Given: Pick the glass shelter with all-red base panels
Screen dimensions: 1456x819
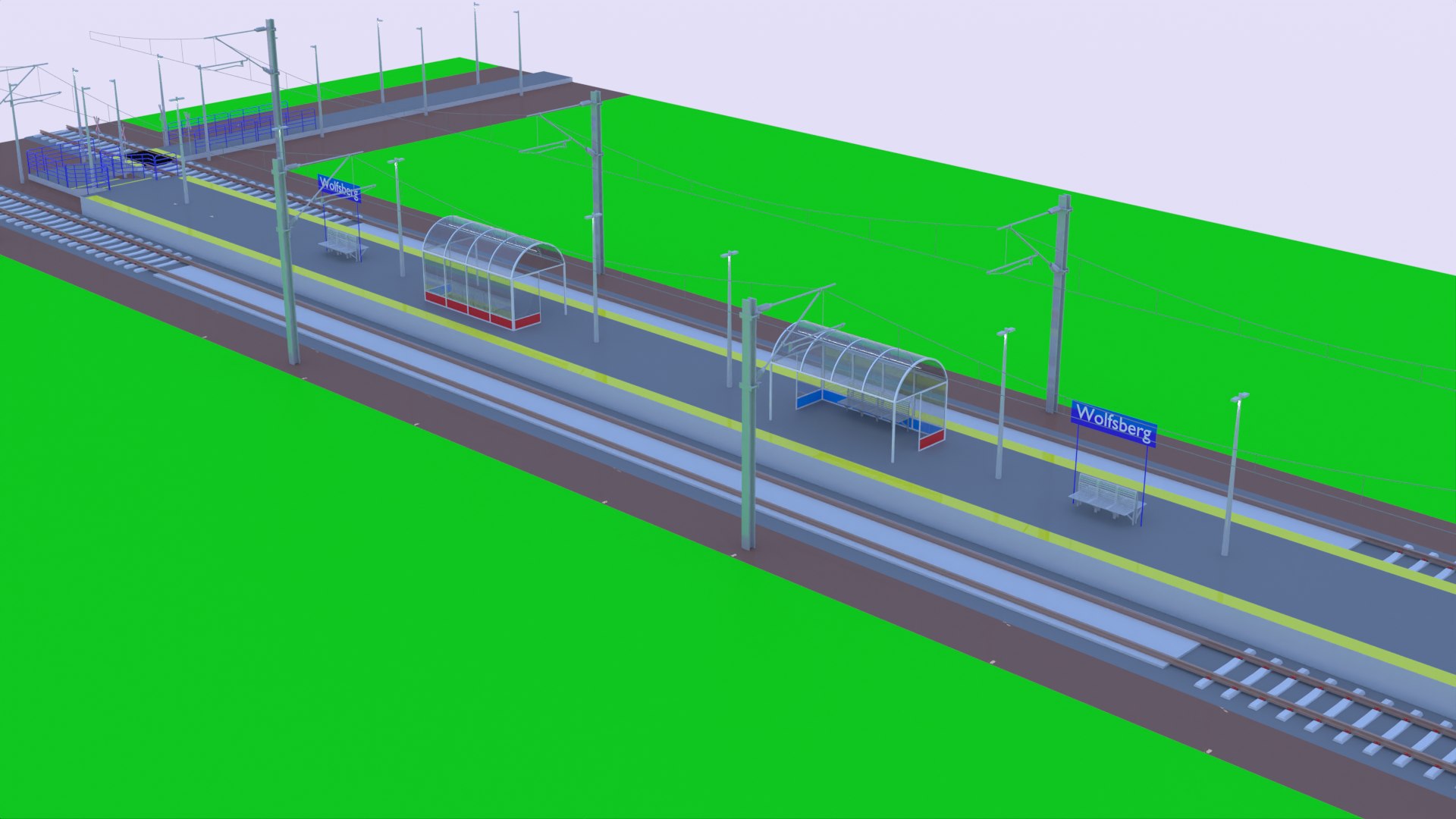Looking at the screenshot, I should point(493,274).
